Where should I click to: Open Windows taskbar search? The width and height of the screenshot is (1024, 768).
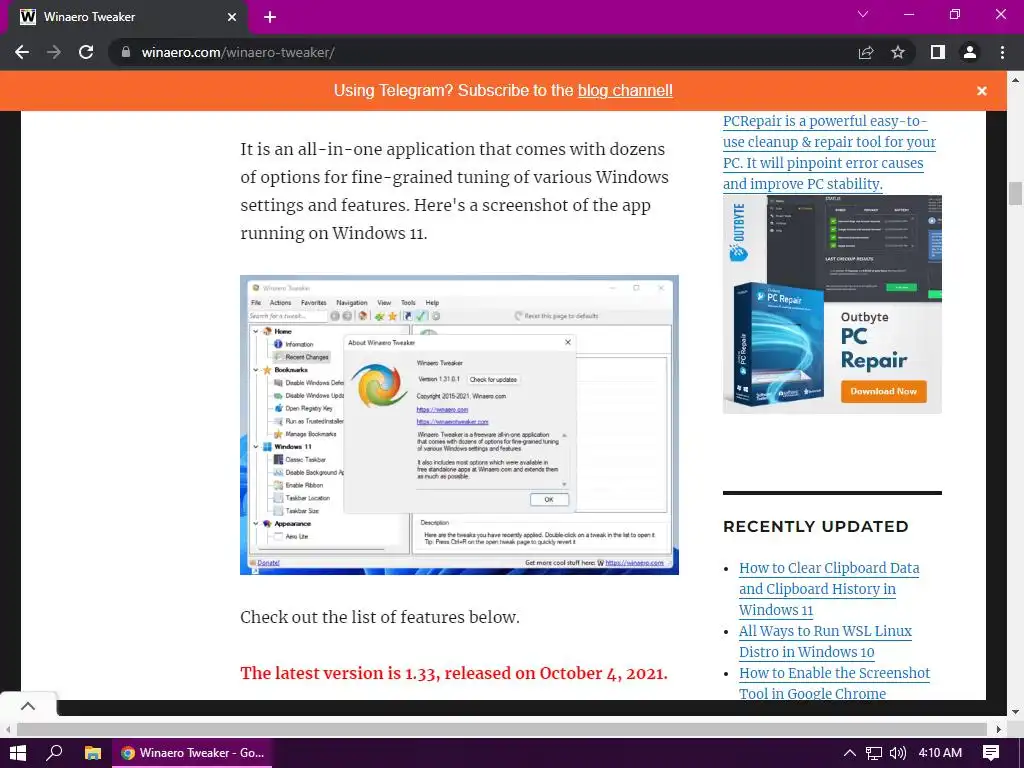click(x=54, y=753)
